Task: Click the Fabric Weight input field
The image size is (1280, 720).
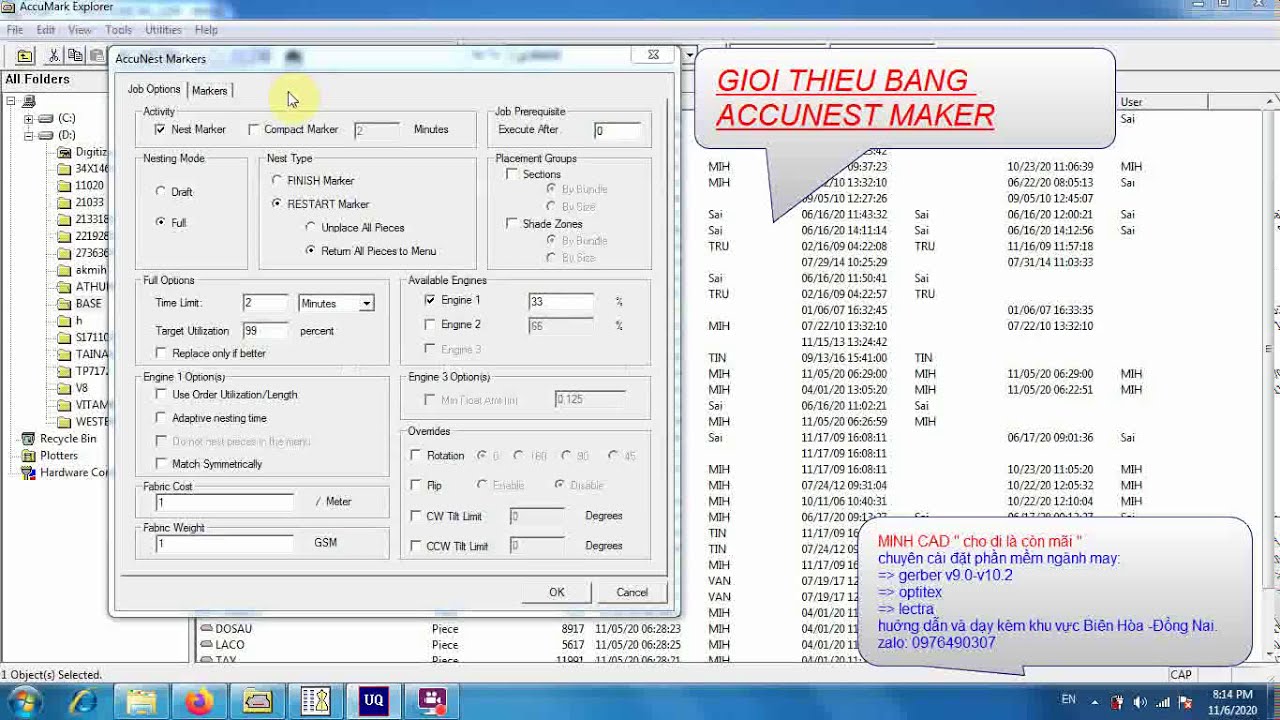Action: pos(225,543)
